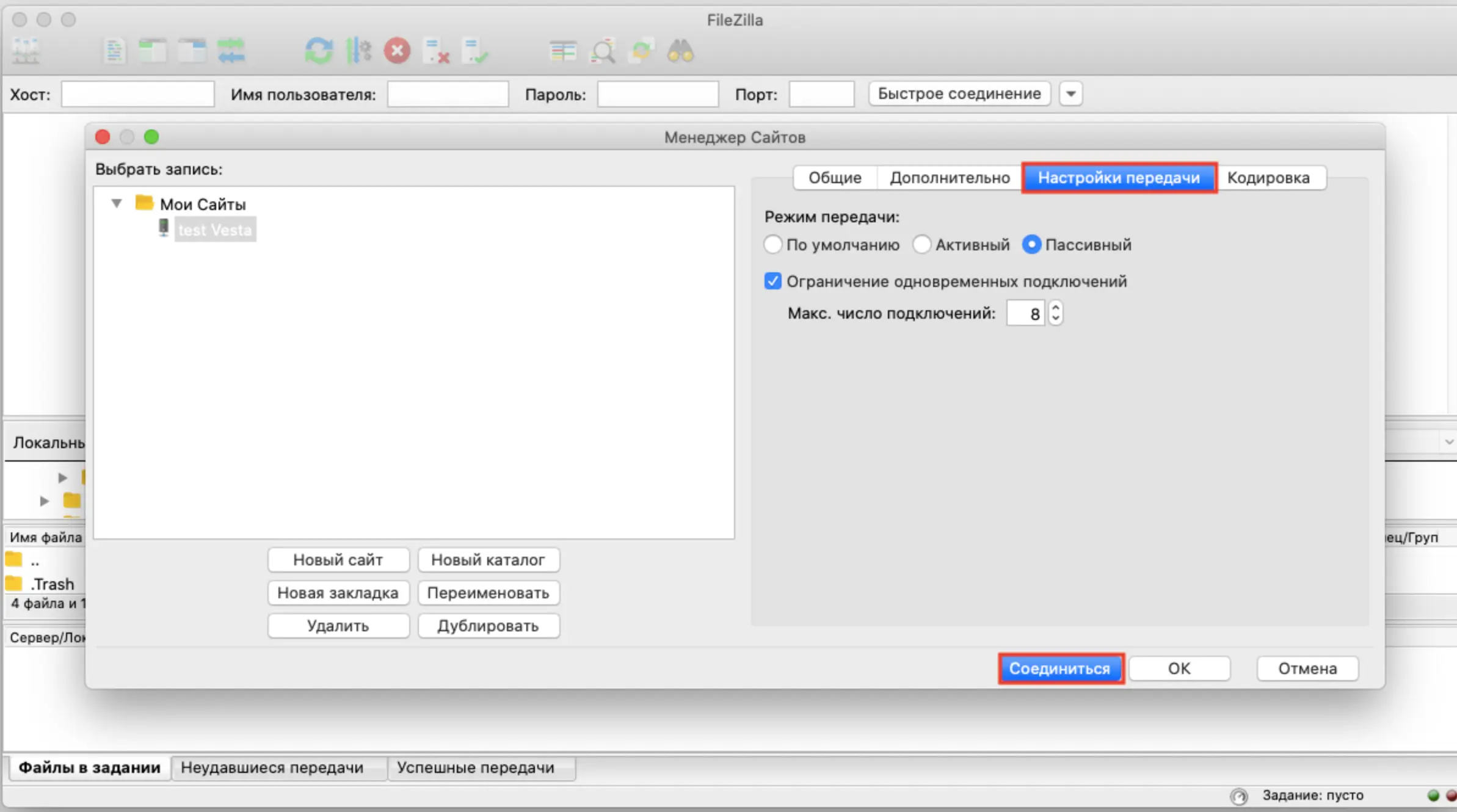
Task: Click the Имя пользователя input field
Action: (x=448, y=94)
